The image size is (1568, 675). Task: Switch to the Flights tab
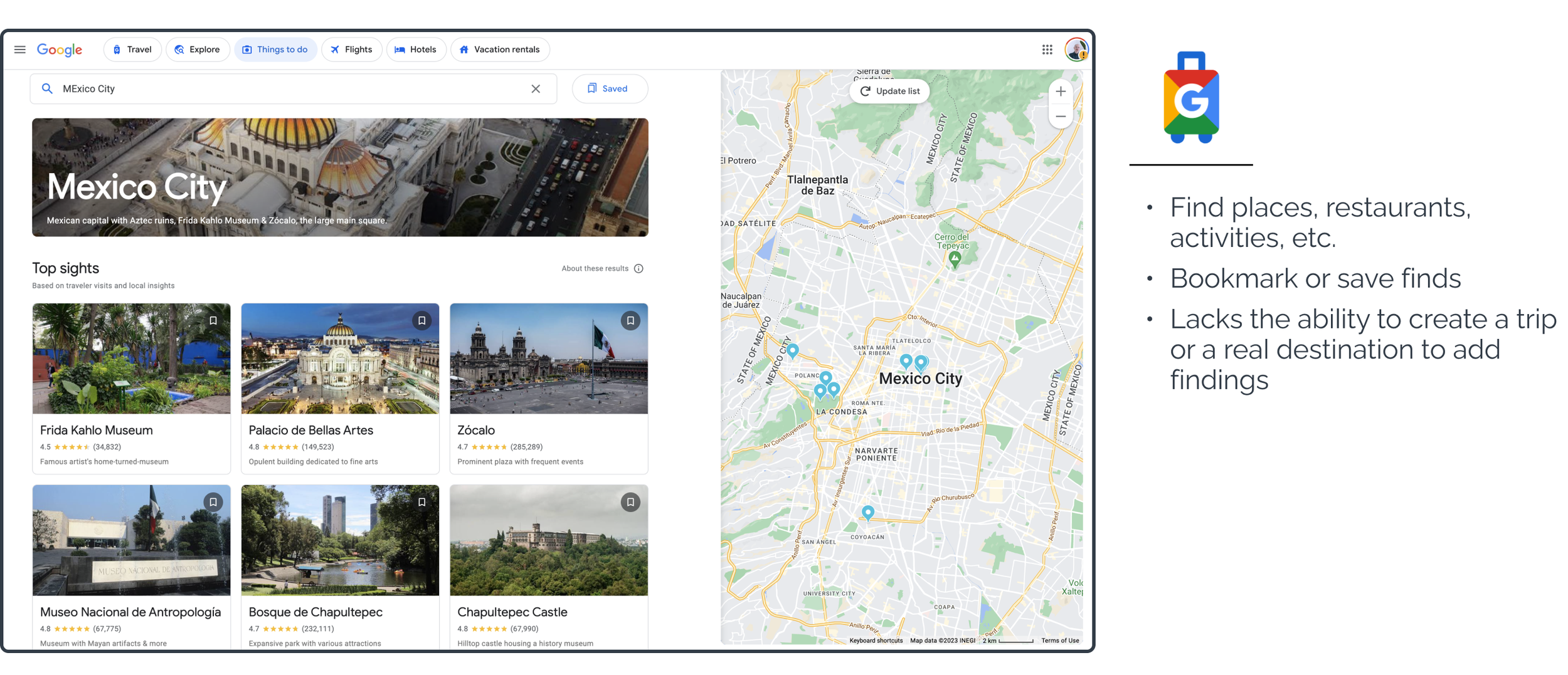(351, 50)
